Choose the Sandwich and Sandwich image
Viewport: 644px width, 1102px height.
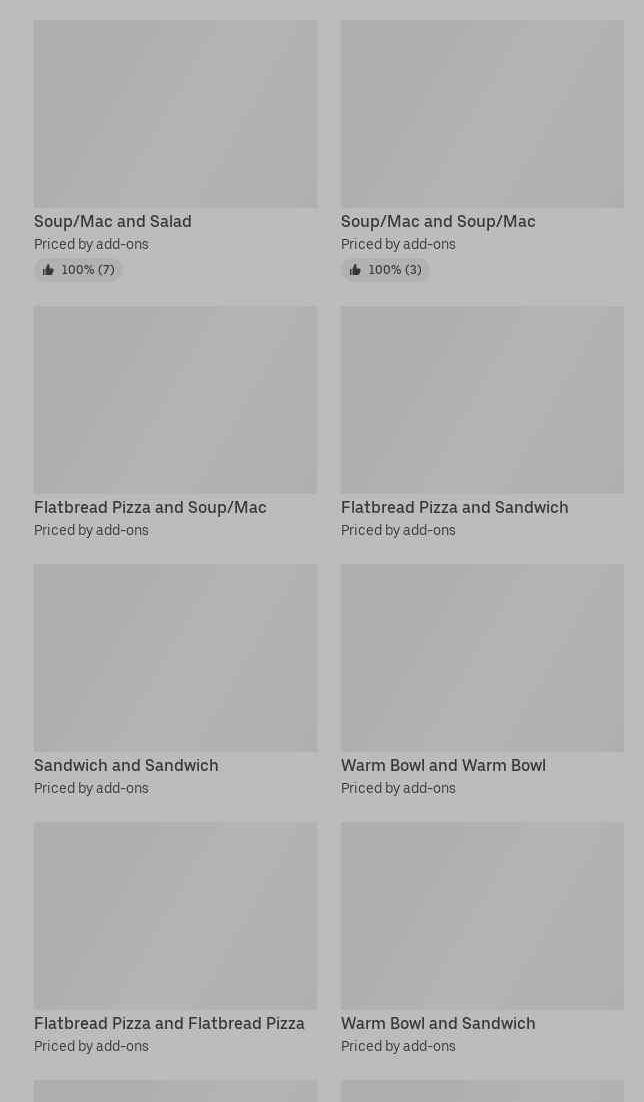(175, 658)
